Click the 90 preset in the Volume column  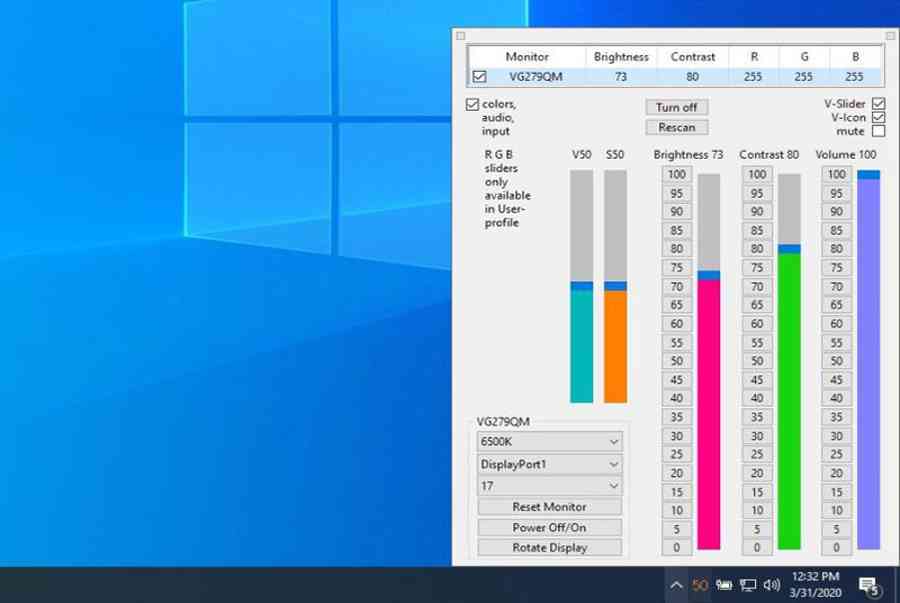pos(836,212)
